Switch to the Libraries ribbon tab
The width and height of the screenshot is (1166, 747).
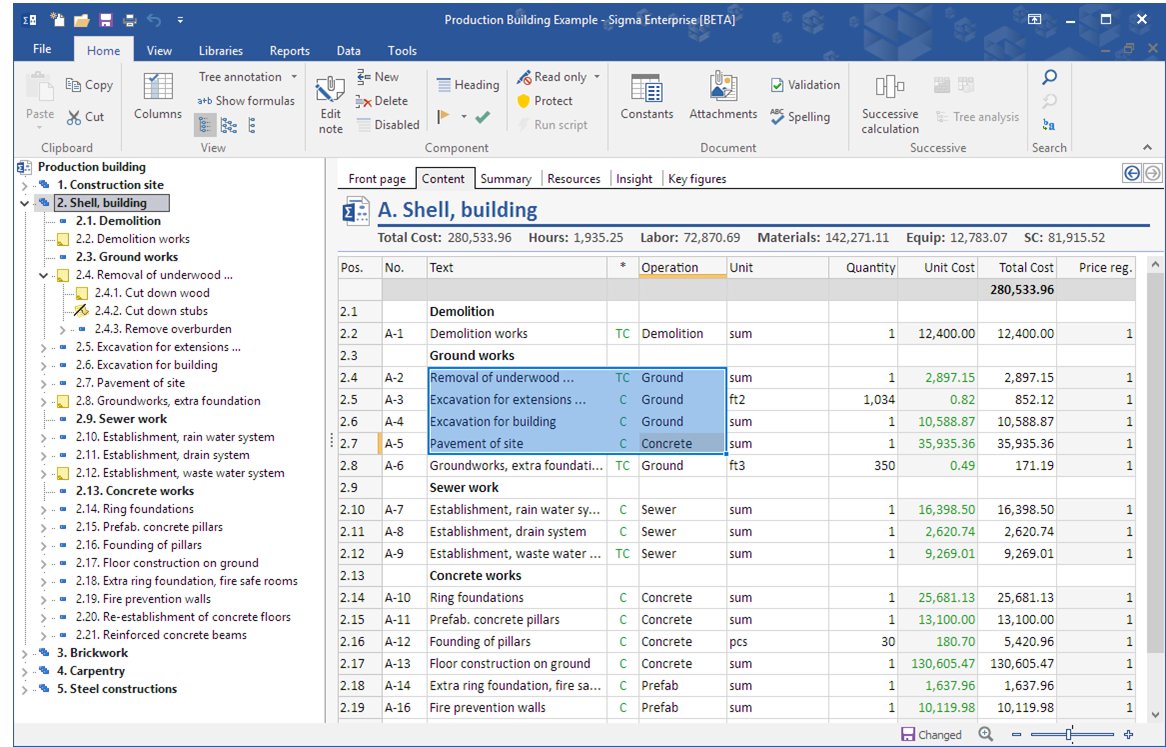coord(221,51)
